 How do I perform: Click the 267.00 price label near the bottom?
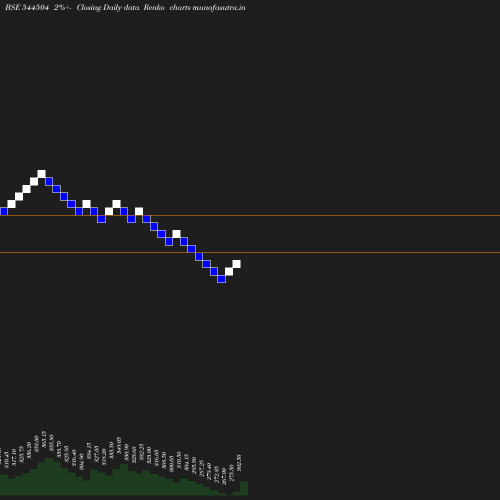pyautogui.click(x=224, y=477)
